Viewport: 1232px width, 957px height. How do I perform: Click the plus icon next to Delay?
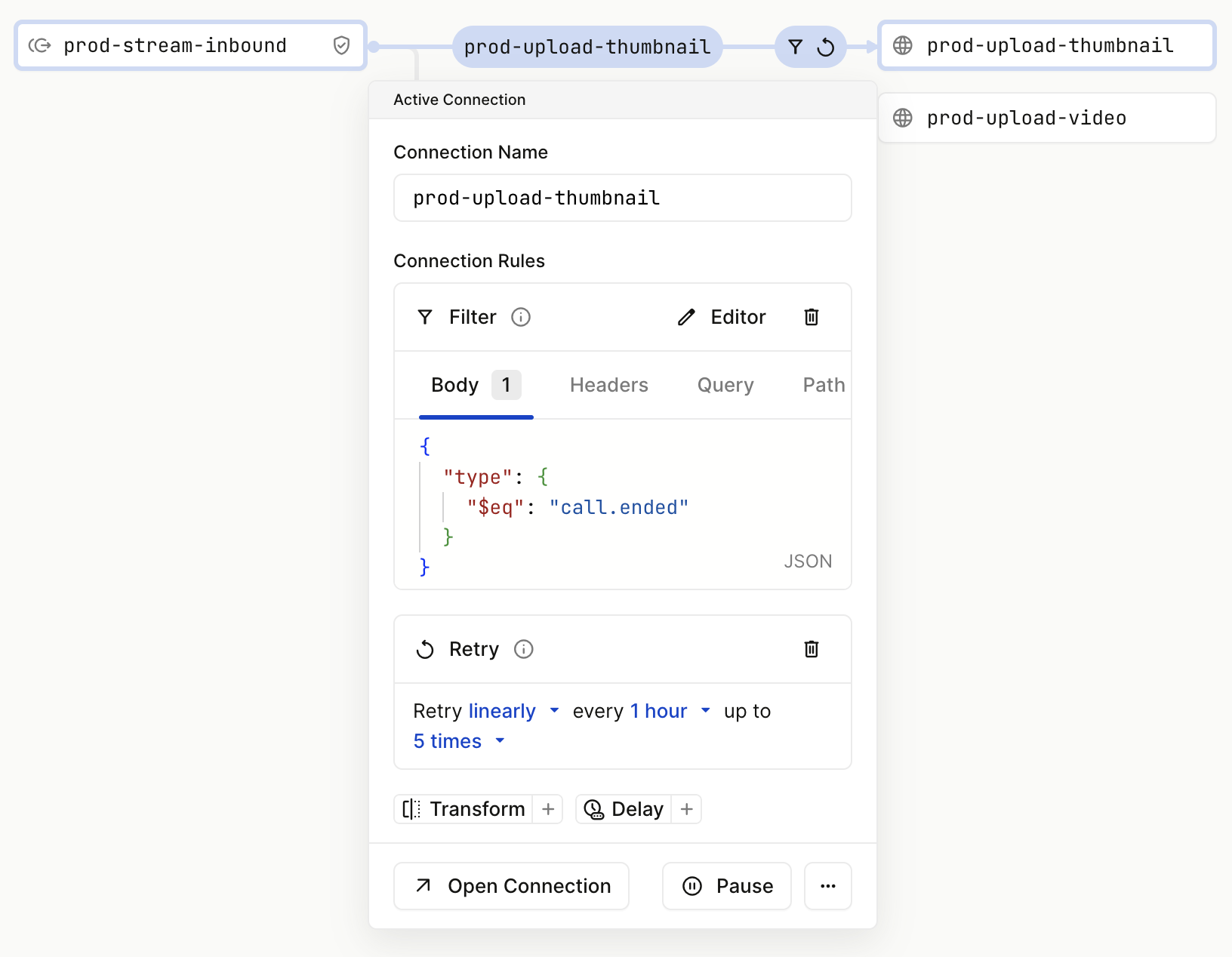click(687, 809)
